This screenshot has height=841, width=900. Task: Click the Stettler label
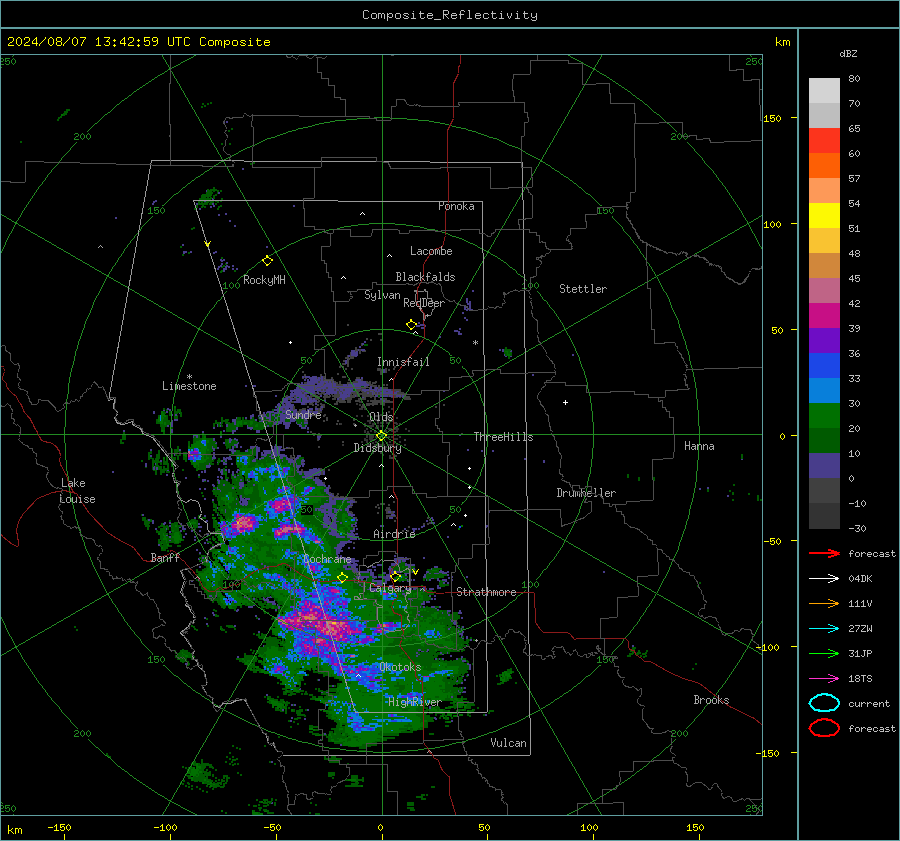pyautogui.click(x=583, y=289)
